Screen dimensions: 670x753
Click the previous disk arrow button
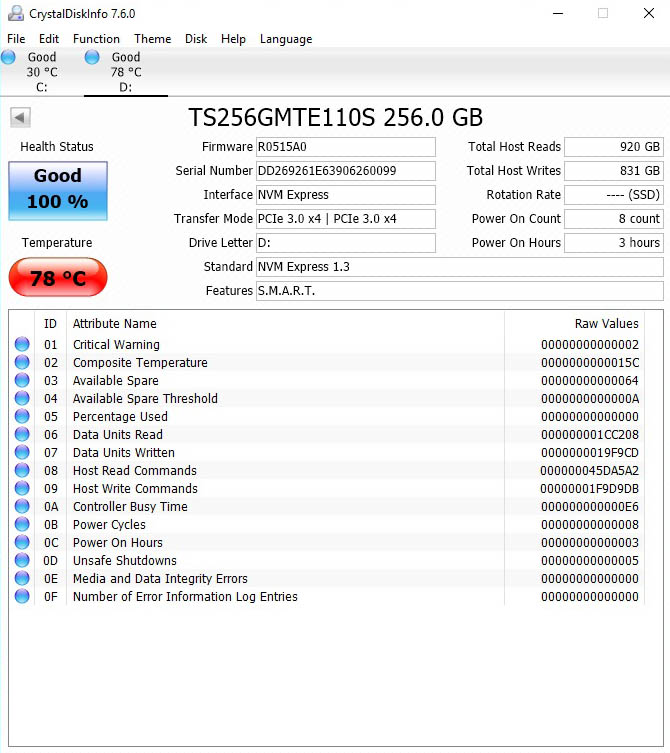20,117
